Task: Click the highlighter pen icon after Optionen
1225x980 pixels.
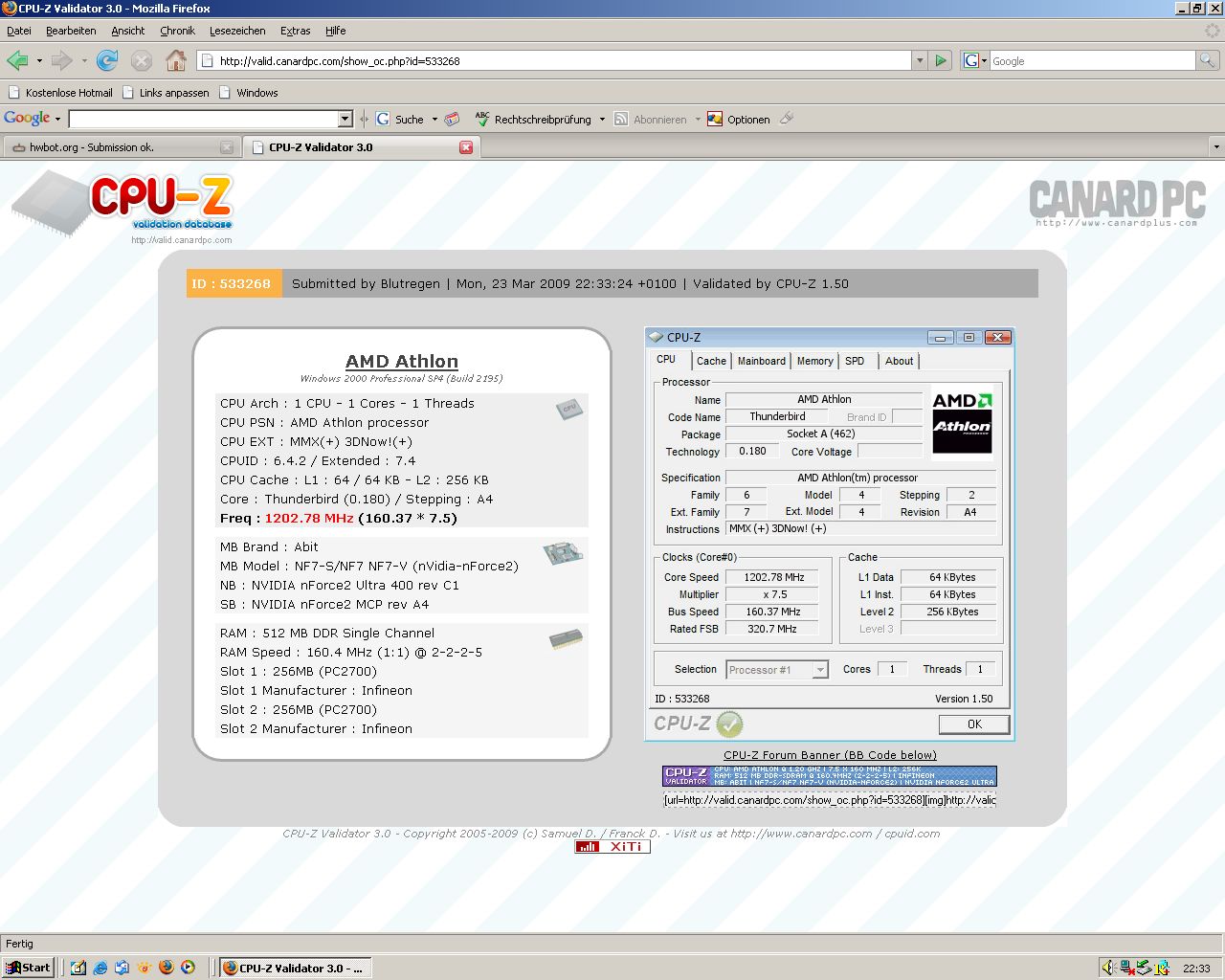Action: coord(787,119)
